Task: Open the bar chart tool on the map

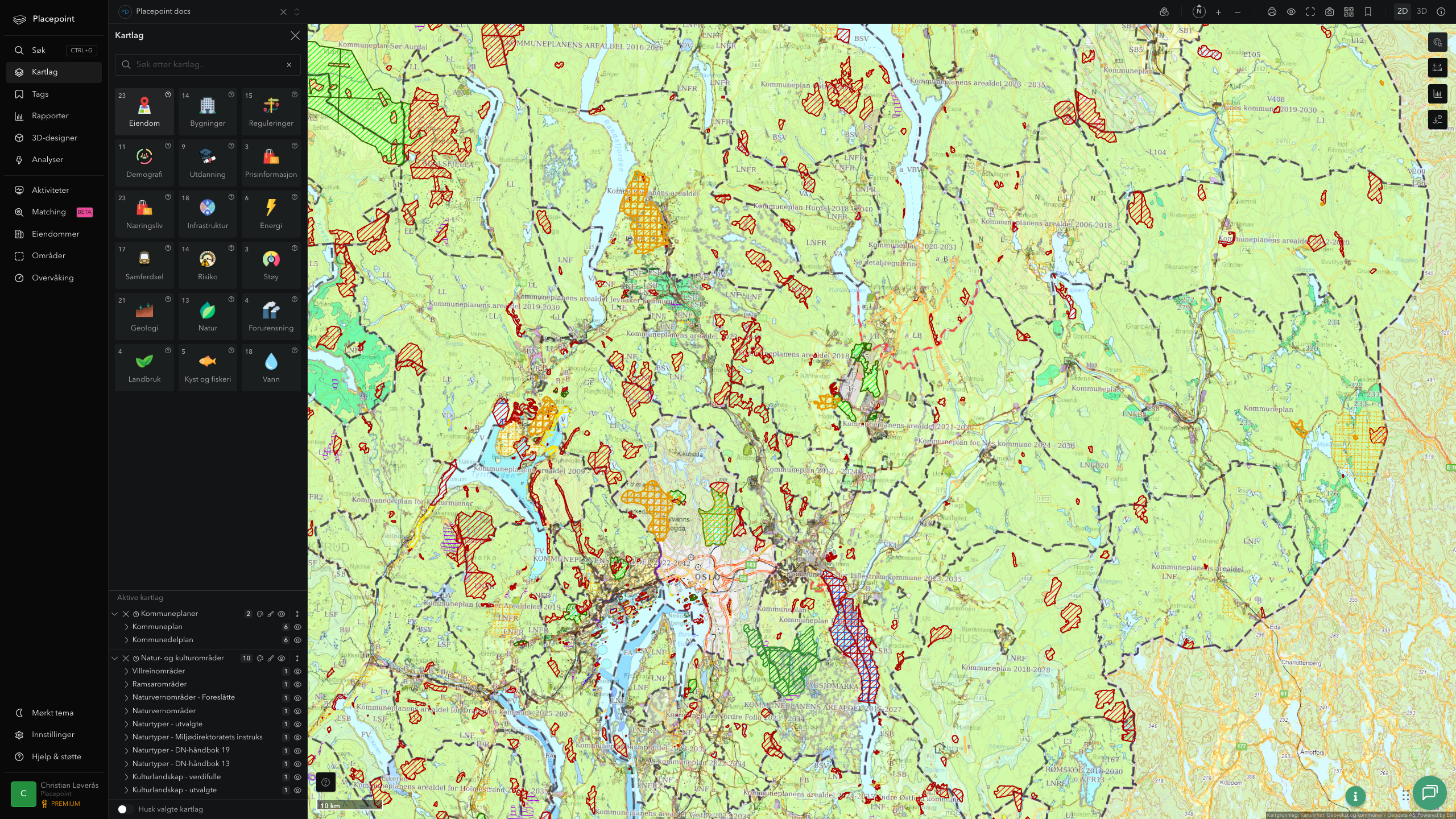Action: tap(1437, 94)
